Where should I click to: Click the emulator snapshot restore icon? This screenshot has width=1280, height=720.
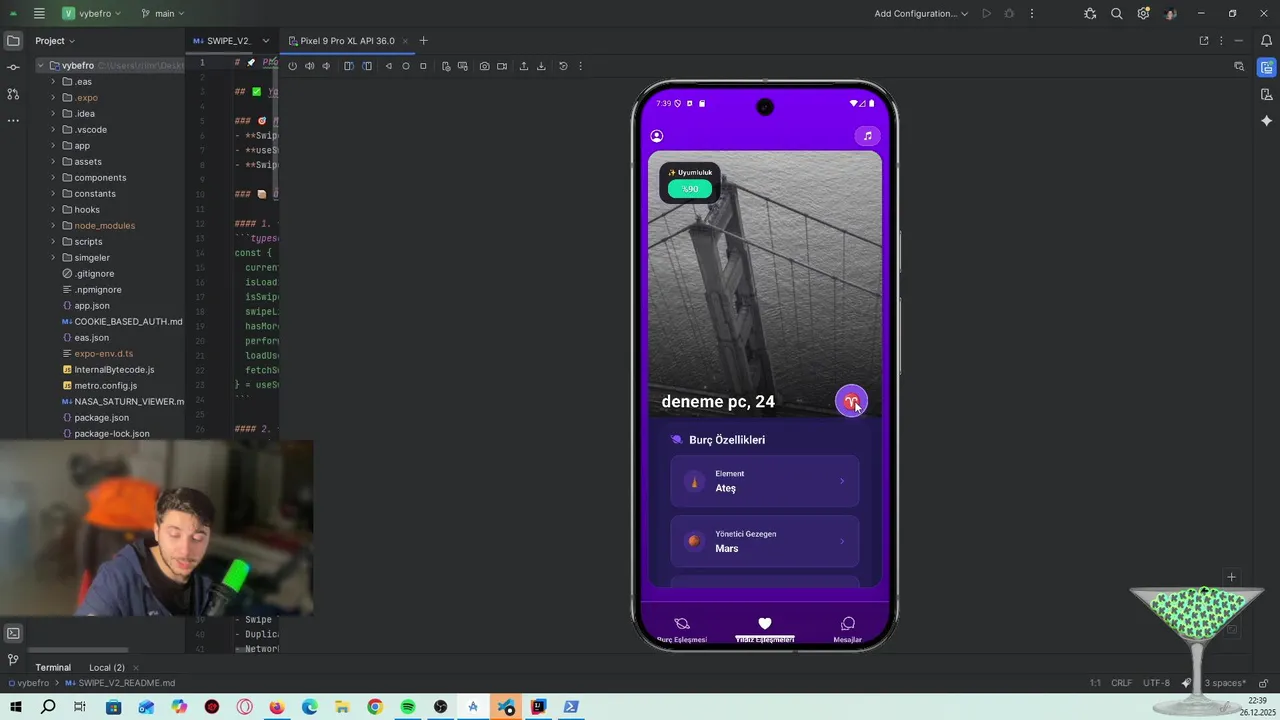(x=563, y=66)
